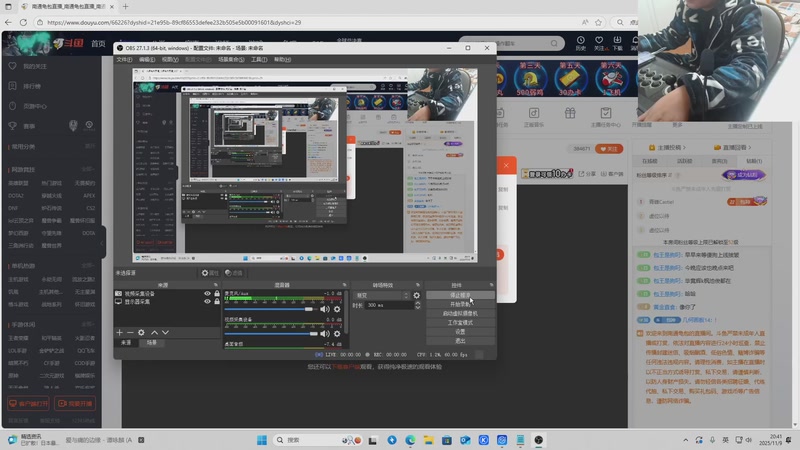The image size is (800, 450).
Task: Open OBS 编辑 Edit menu
Action: [147, 60]
